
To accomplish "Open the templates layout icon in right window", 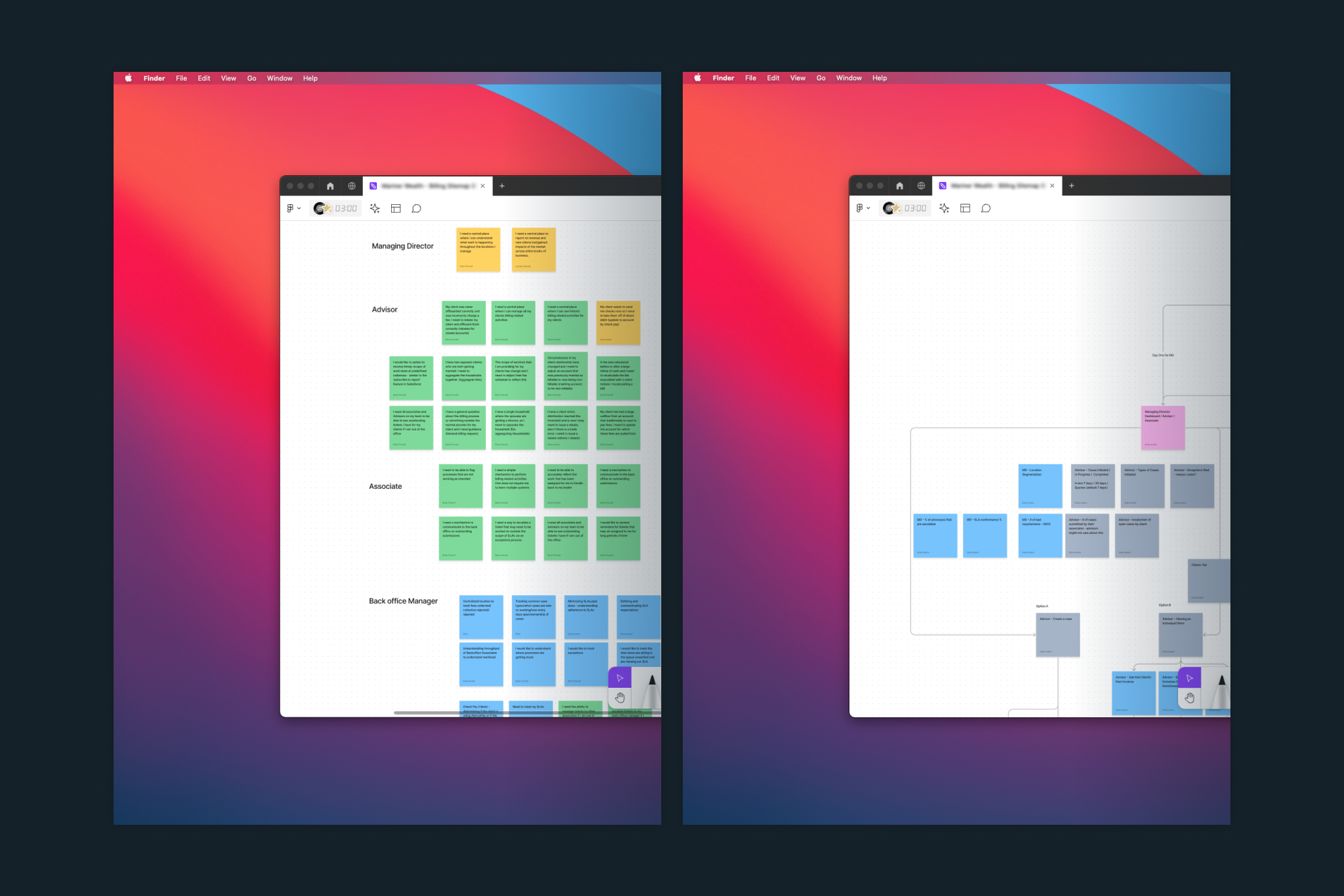I will (965, 209).
